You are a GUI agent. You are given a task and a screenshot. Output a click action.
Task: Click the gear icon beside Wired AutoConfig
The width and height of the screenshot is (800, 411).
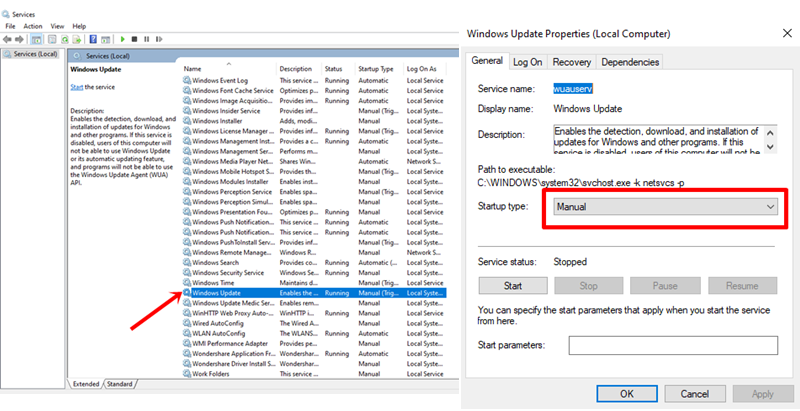187,323
